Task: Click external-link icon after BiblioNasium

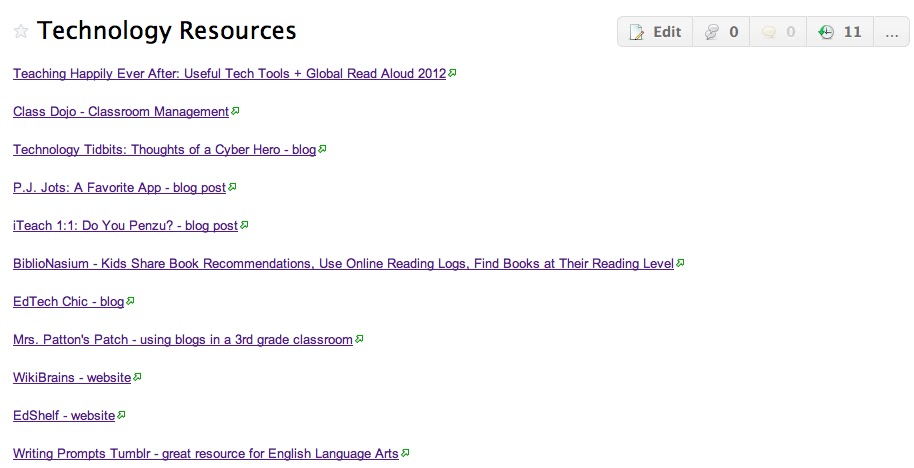Action: click(680, 263)
